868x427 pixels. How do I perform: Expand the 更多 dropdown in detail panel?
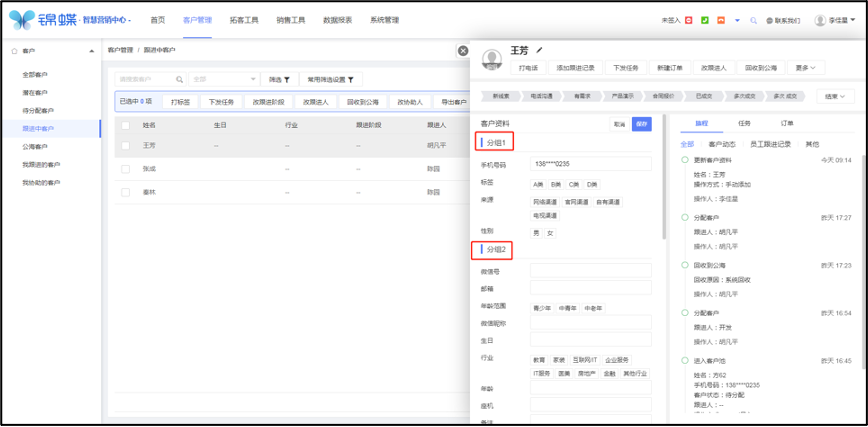[x=806, y=68]
